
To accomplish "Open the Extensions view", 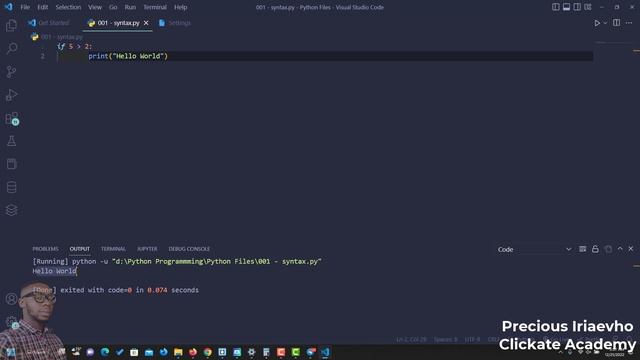I will click(x=11, y=118).
